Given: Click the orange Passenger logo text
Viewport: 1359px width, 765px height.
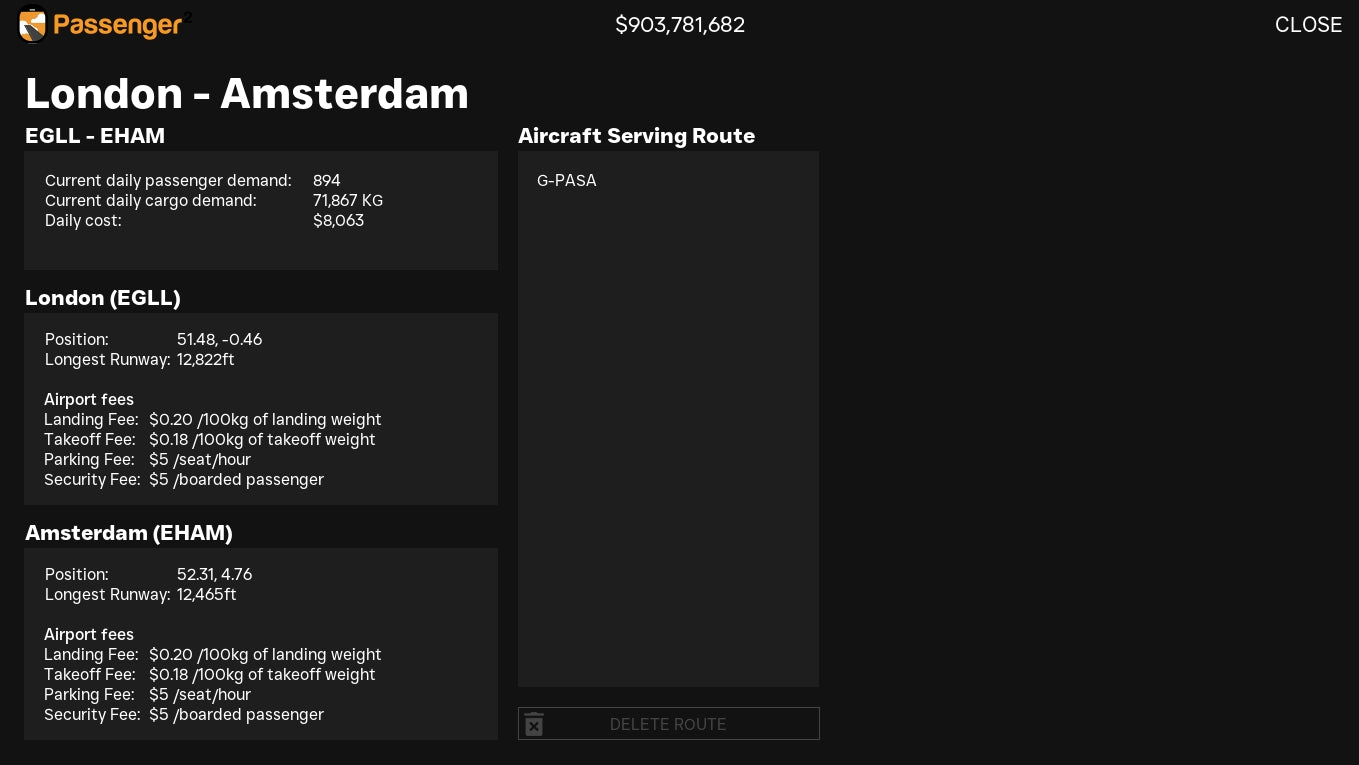Looking at the screenshot, I should click(117, 25).
